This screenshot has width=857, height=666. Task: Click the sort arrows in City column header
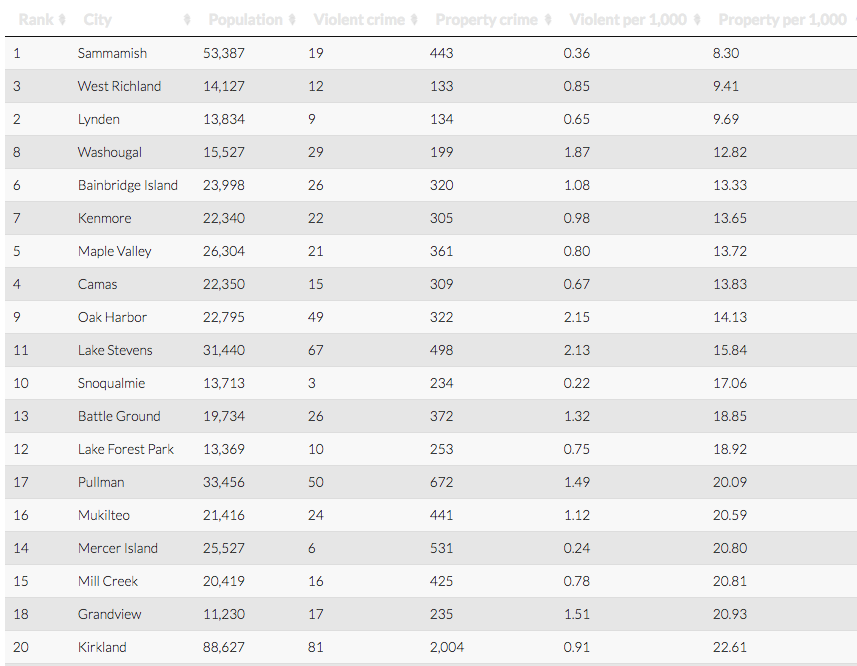[188, 20]
